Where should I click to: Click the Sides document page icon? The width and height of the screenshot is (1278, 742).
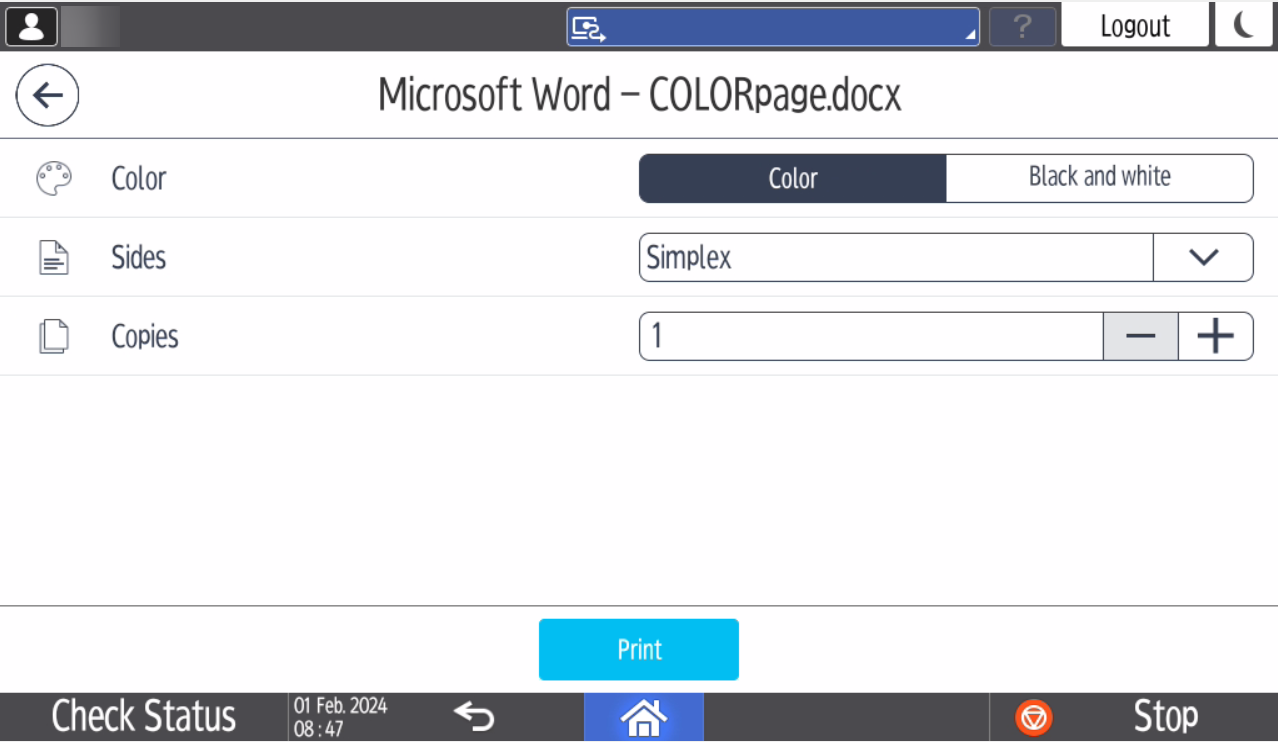pos(54,257)
